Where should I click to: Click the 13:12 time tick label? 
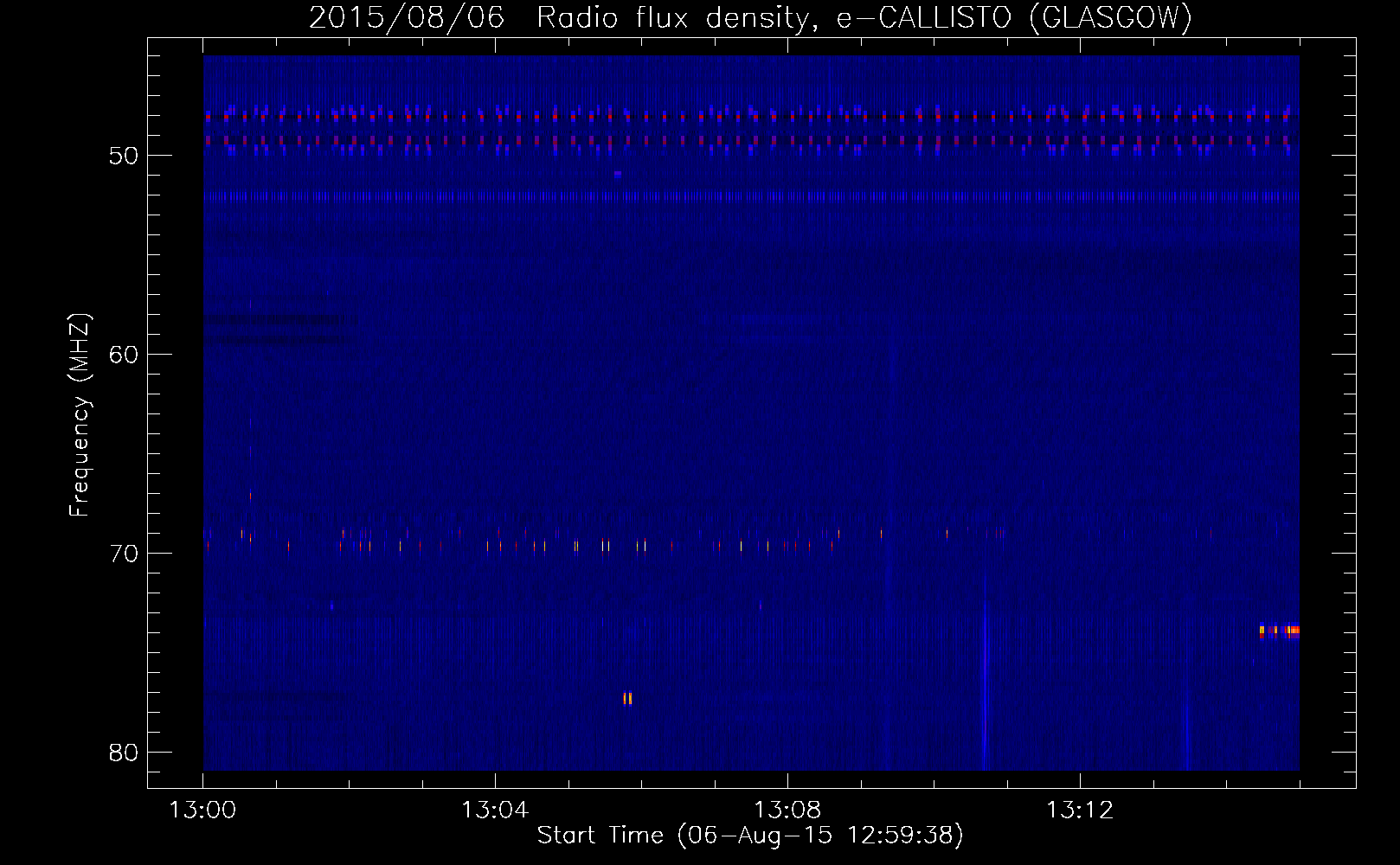[1080, 811]
